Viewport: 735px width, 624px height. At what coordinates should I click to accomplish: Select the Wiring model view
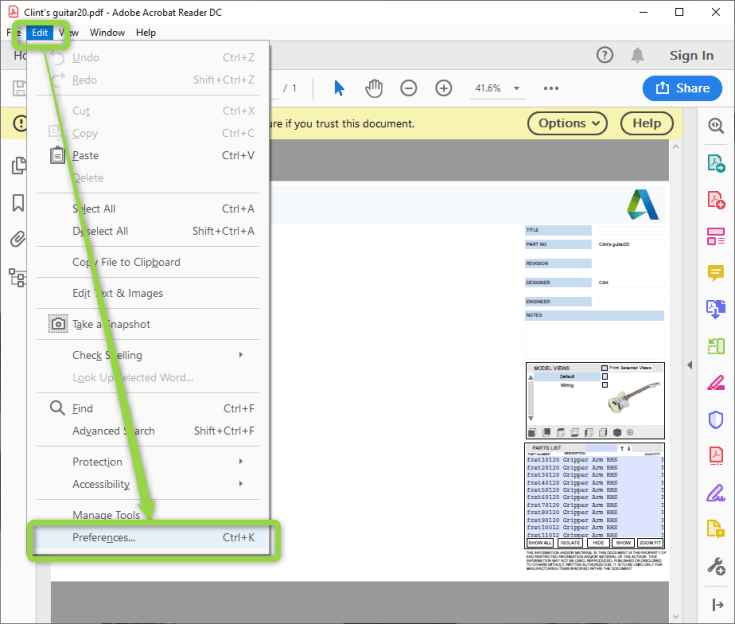[567, 385]
